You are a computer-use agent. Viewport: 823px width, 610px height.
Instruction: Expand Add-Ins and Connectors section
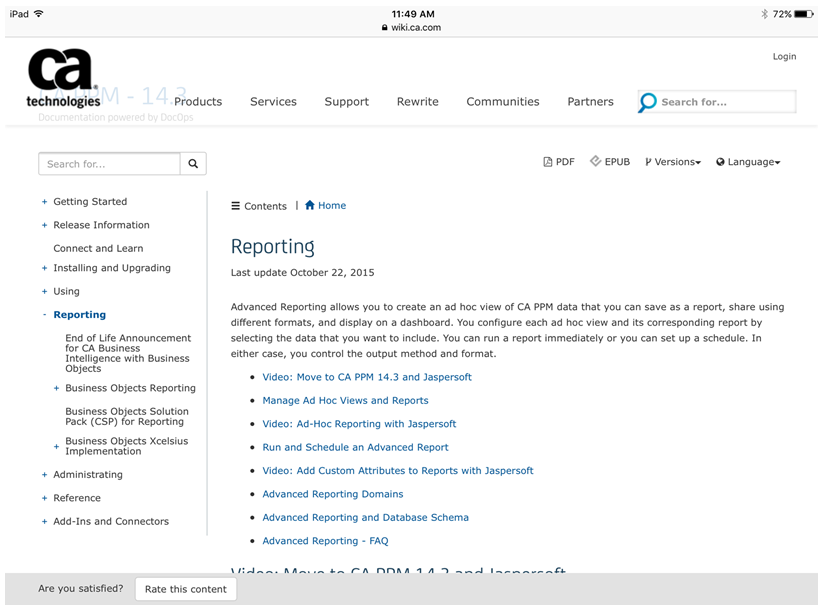pos(45,522)
